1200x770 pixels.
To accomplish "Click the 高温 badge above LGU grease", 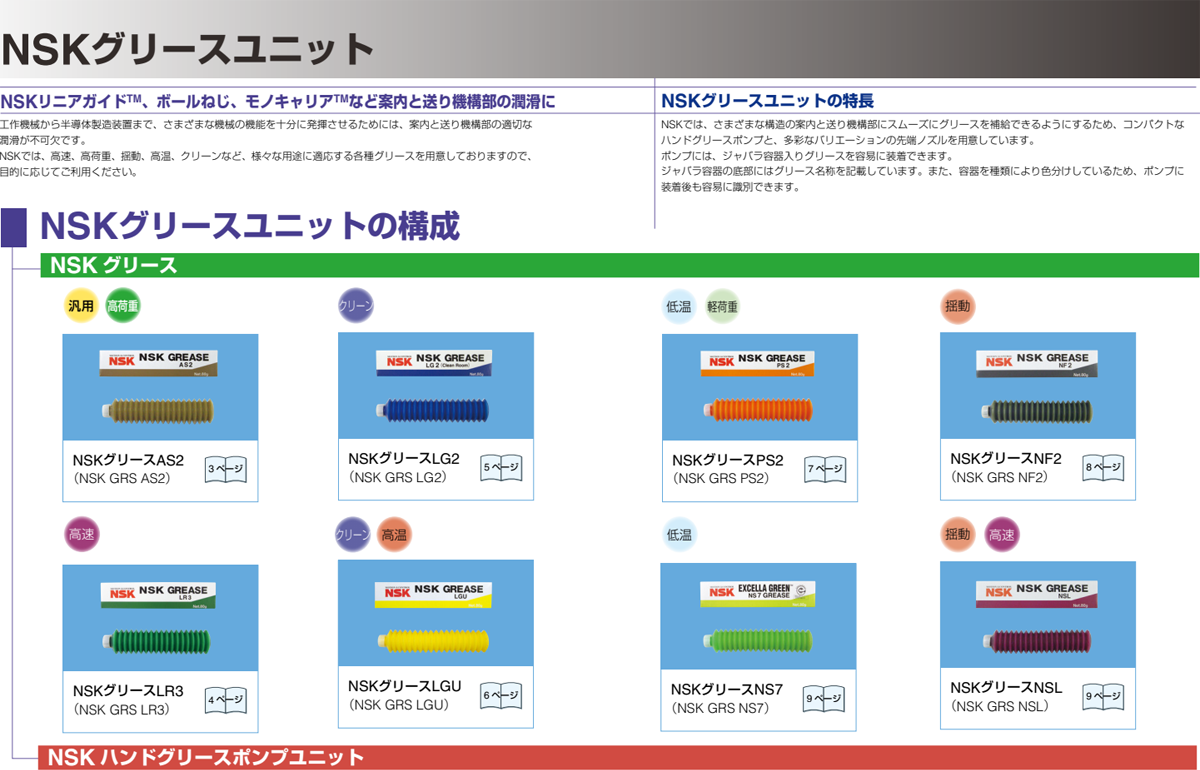I will [394, 536].
